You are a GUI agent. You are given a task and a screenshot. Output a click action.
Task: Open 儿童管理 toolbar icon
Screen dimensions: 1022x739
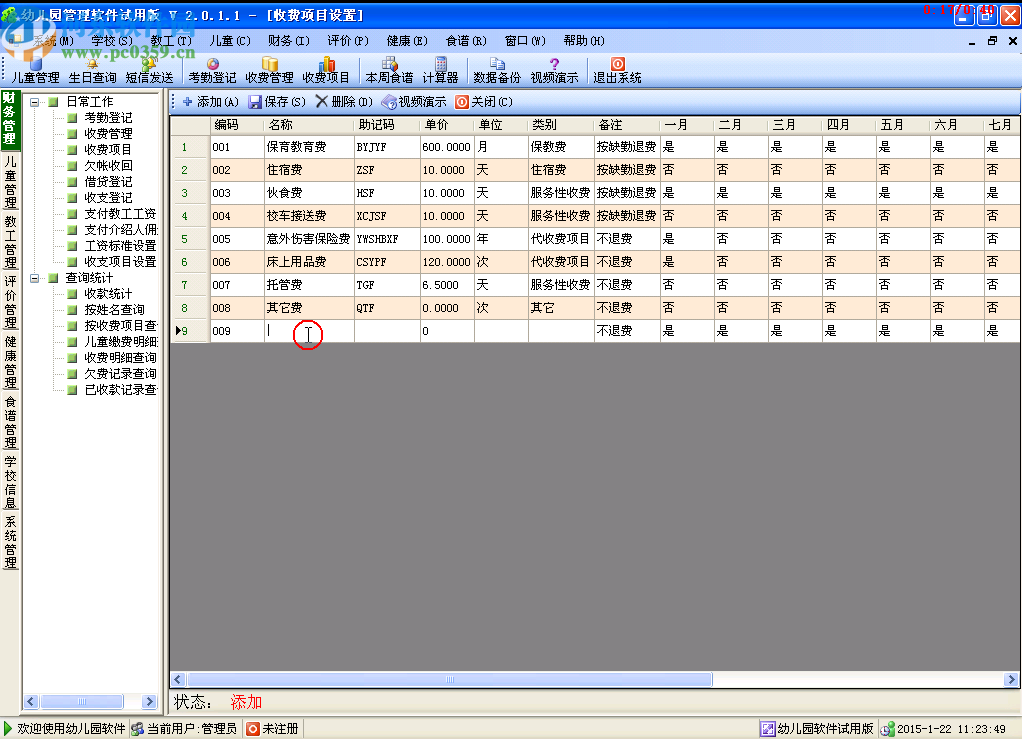point(35,70)
